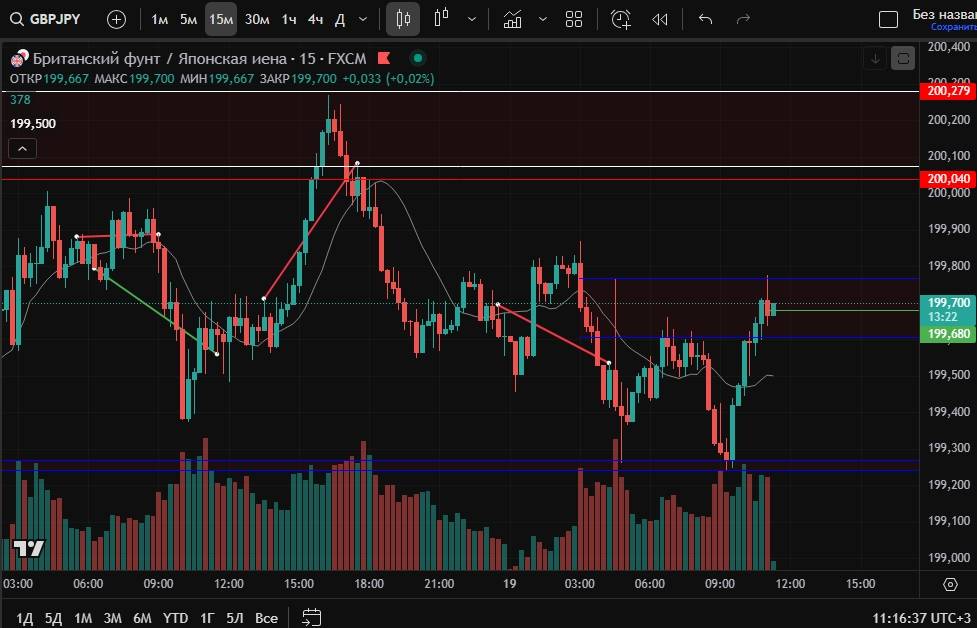Toggle the layout rectangle next to Без назв
Image resolution: width=977 pixels, height=628 pixels.
point(888,19)
